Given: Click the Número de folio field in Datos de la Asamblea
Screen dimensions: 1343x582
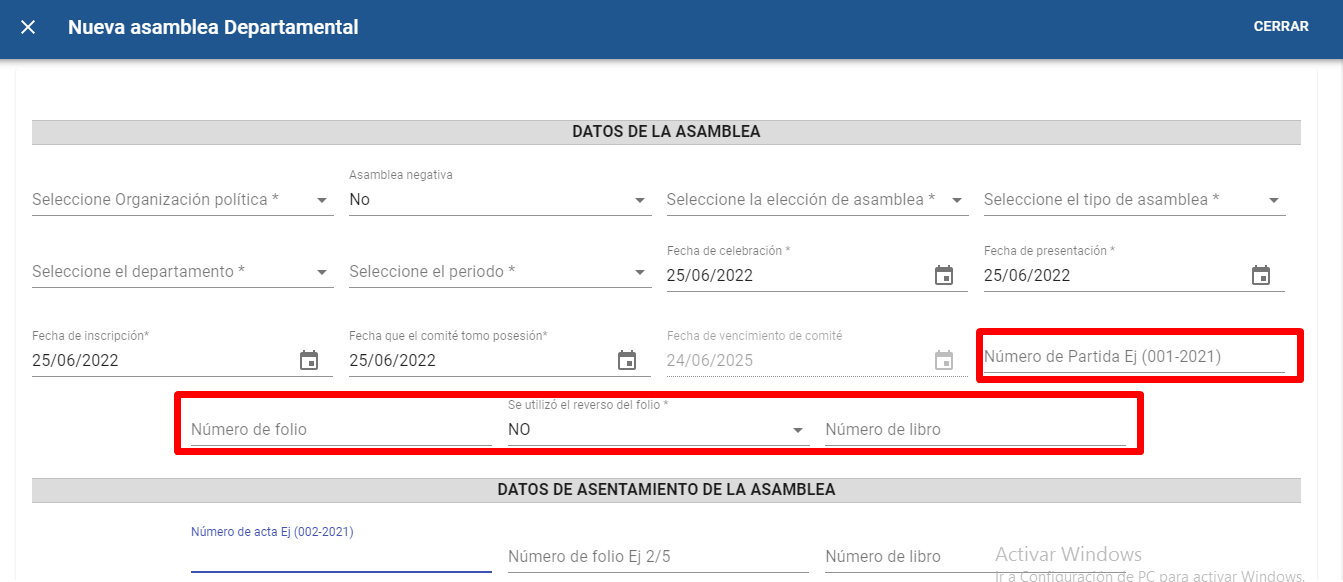Looking at the screenshot, I should [x=340, y=430].
